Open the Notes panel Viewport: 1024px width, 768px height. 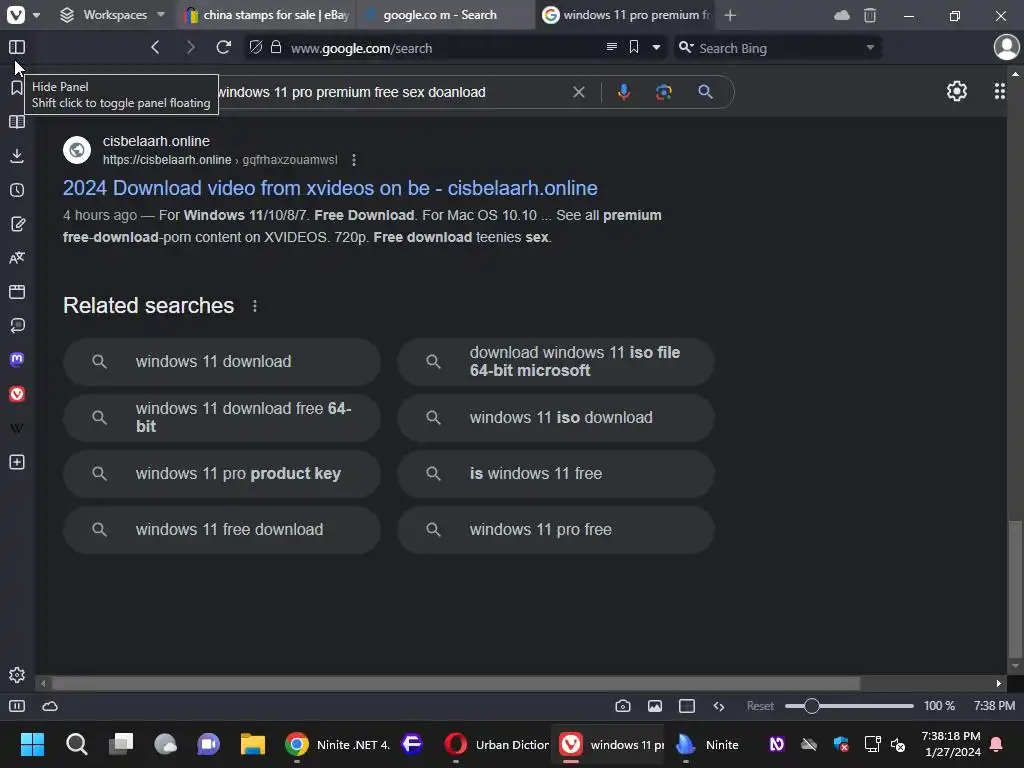[x=17, y=224]
